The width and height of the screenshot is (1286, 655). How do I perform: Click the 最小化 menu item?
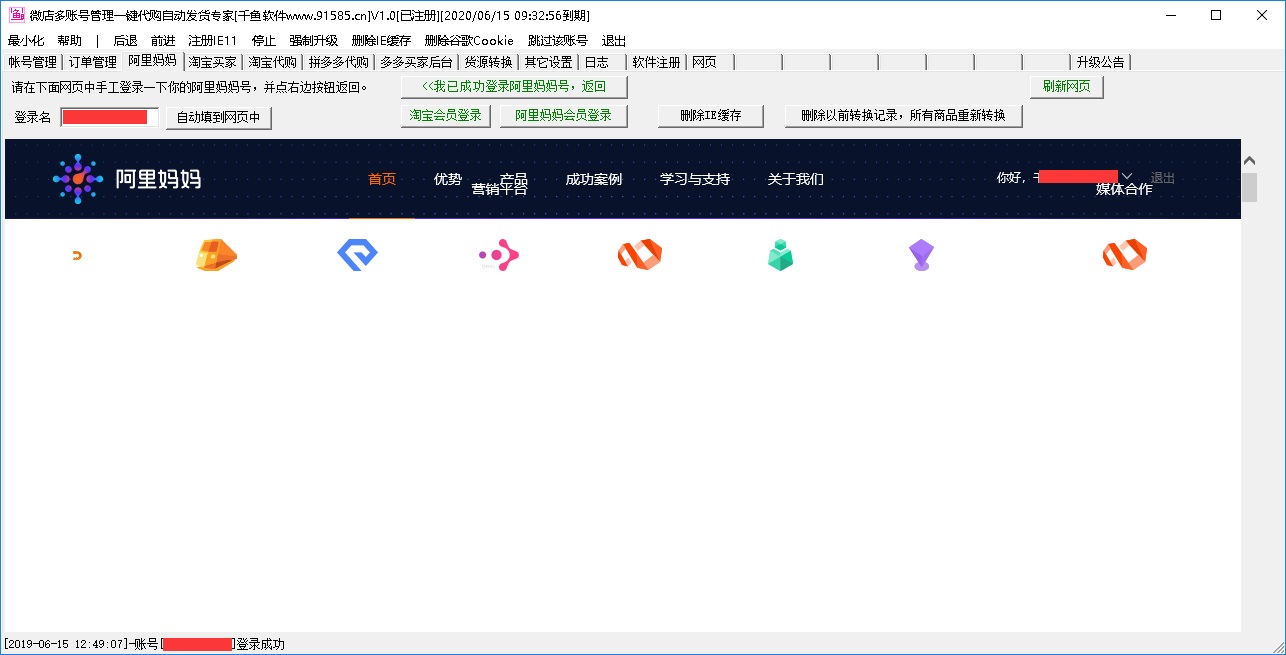[x=26, y=41]
